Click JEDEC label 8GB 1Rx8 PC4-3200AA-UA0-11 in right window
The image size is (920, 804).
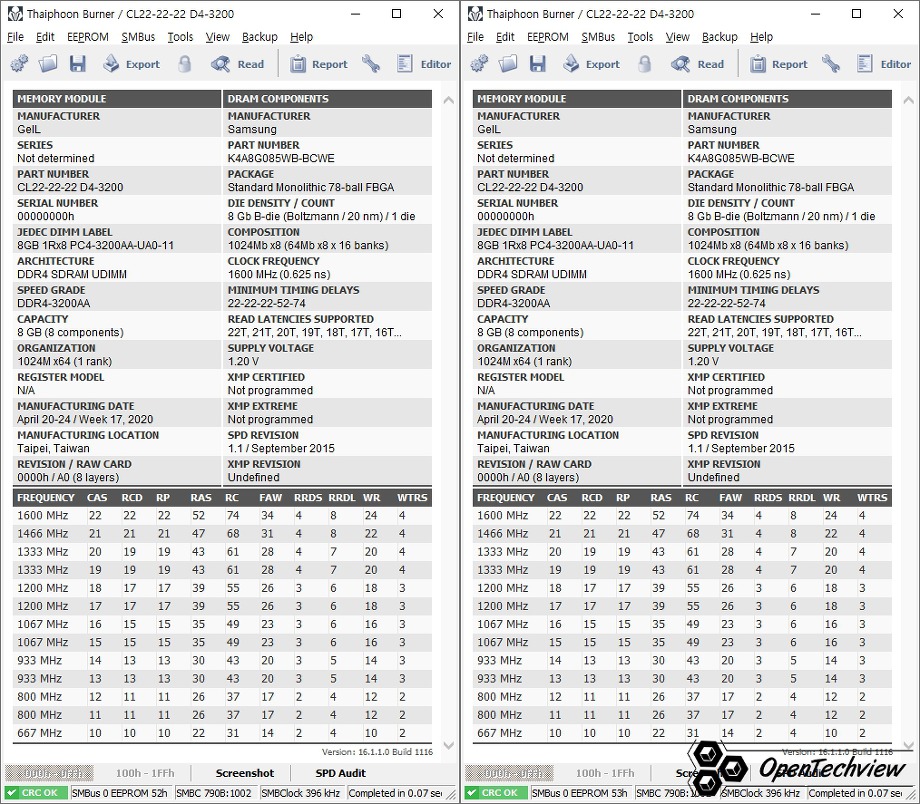(556, 245)
